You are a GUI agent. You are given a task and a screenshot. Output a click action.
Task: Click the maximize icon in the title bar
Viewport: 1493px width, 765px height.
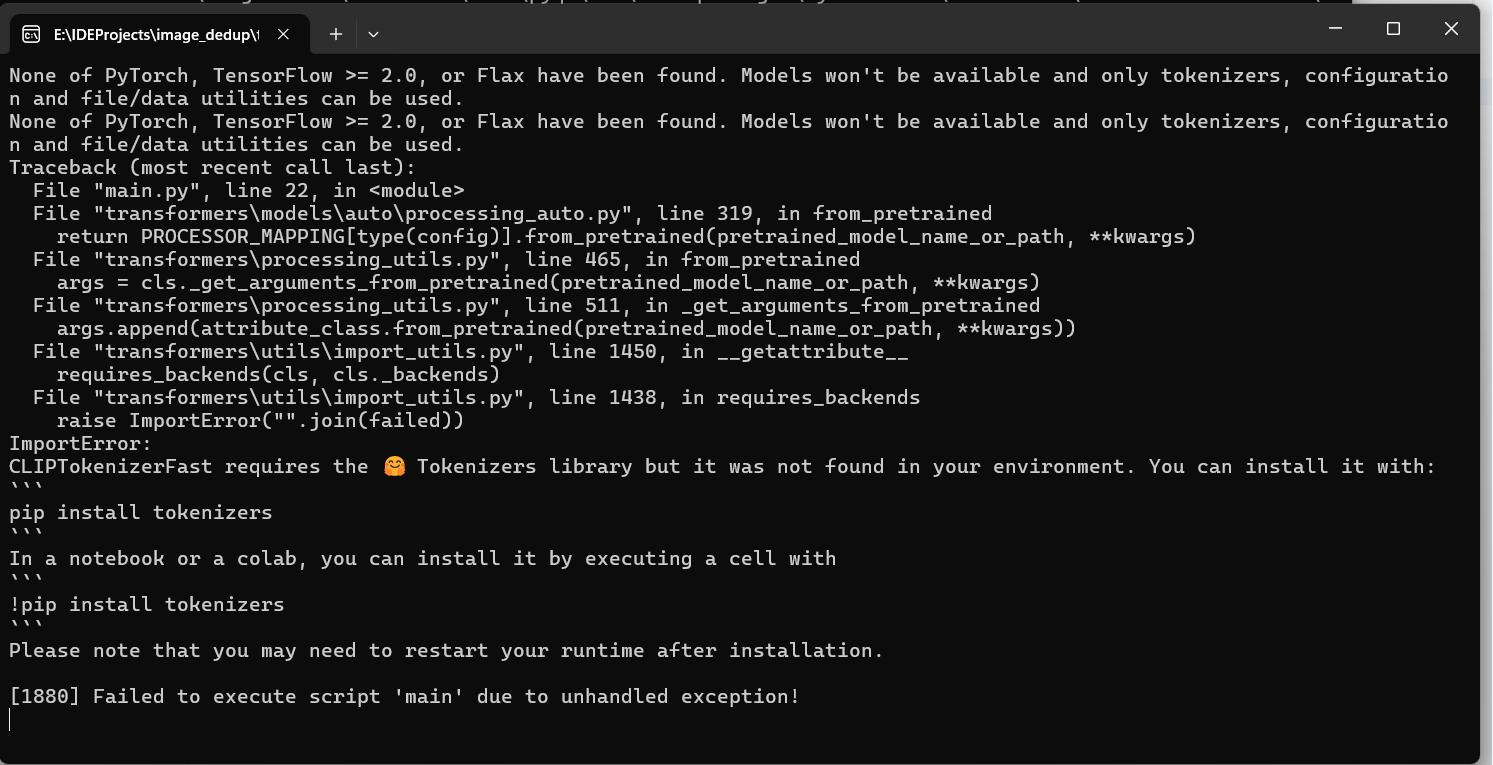pyautogui.click(x=1392, y=28)
